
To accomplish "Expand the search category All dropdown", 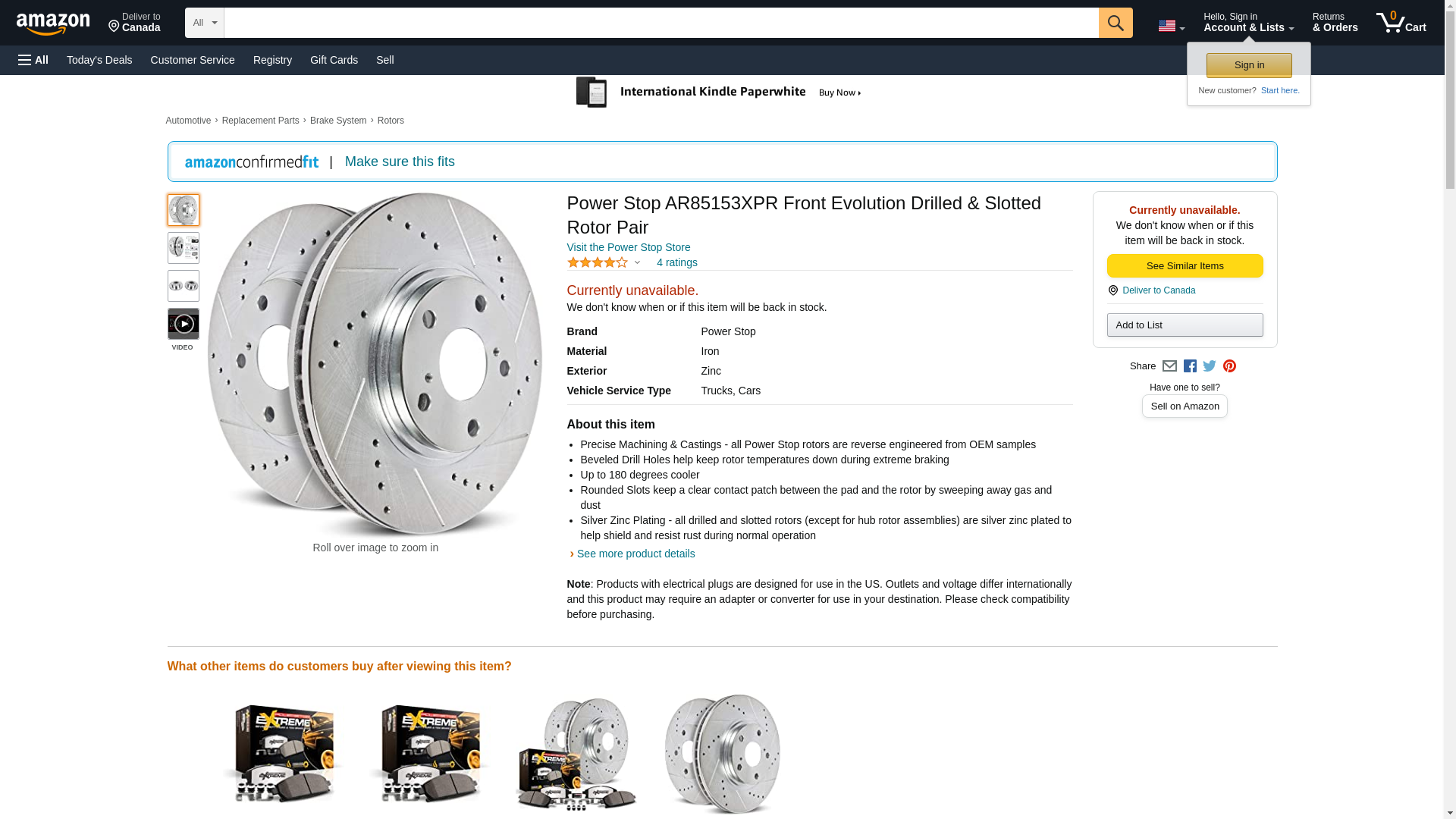I will (x=204, y=23).
